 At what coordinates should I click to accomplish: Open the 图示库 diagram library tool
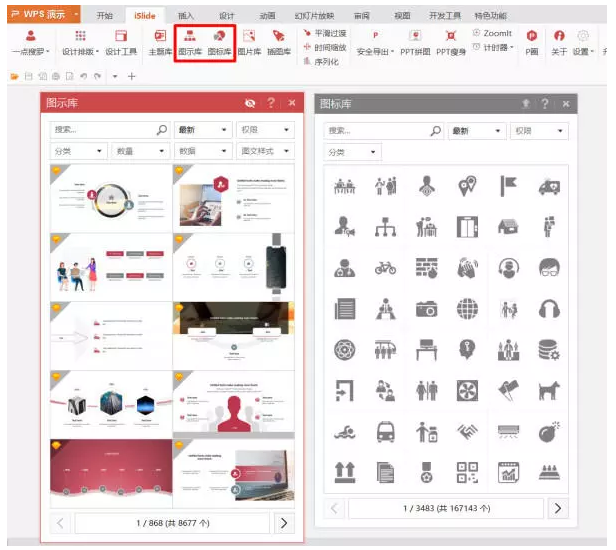190,43
